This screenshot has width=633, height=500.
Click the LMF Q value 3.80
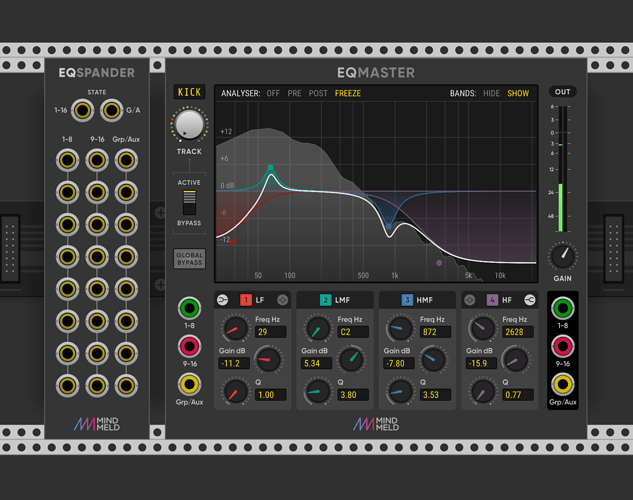(x=353, y=395)
